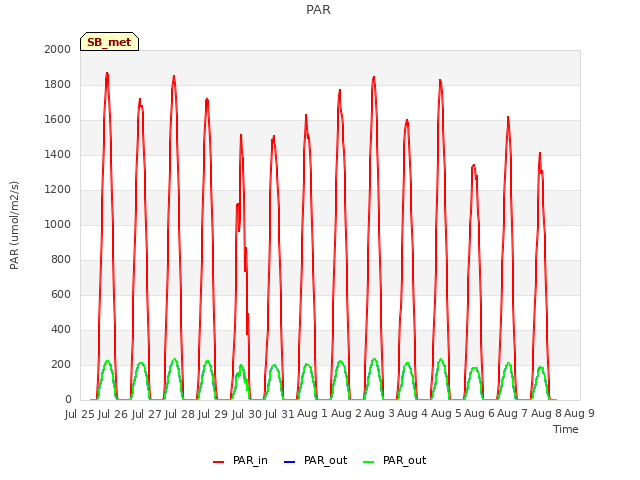Click the Jul 29 x-axis date label
640x480 pixels.
point(213,414)
